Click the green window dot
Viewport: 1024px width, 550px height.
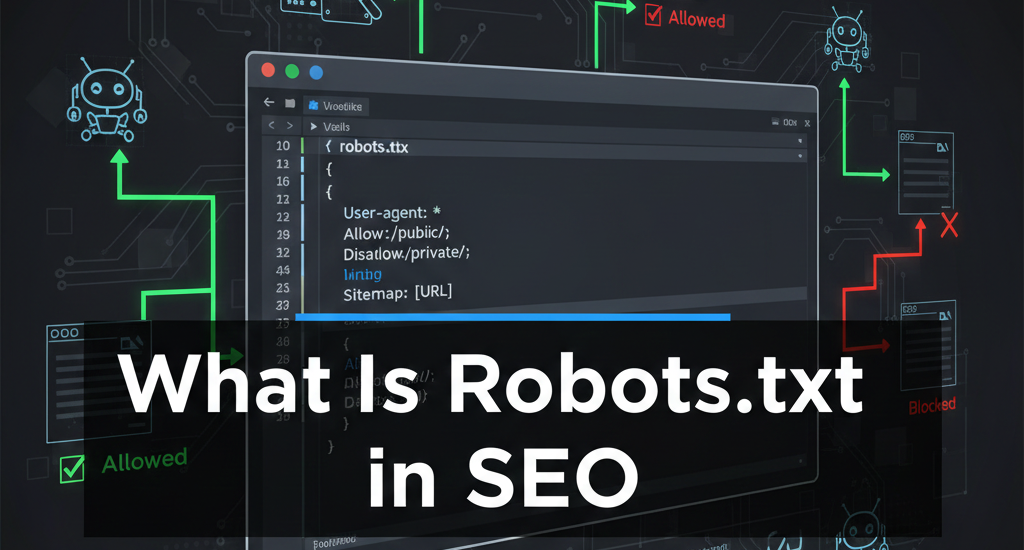tap(292, 71)
